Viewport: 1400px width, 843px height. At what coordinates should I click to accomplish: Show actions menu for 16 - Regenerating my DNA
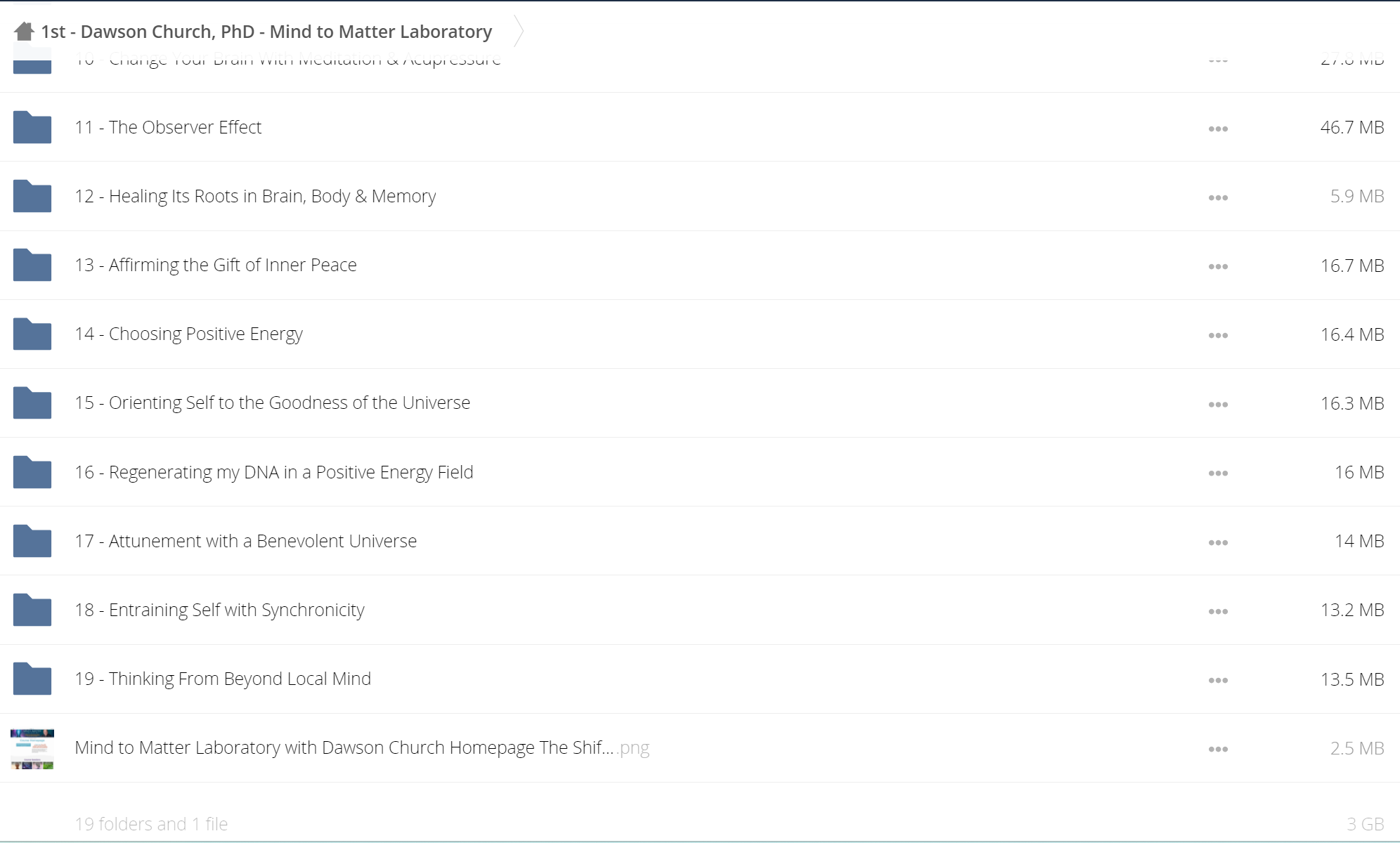1218,473
